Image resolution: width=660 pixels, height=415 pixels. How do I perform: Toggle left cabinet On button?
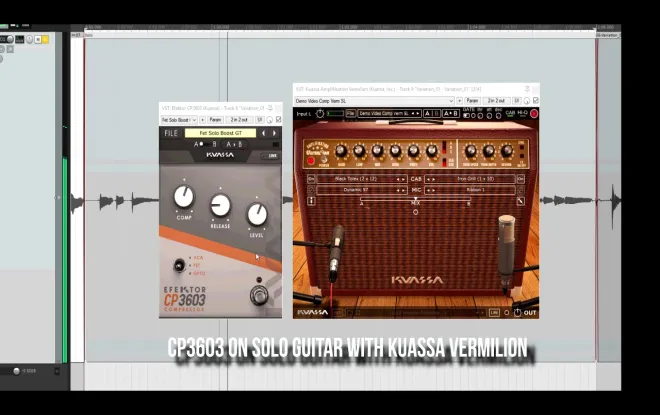pos(311,179)
